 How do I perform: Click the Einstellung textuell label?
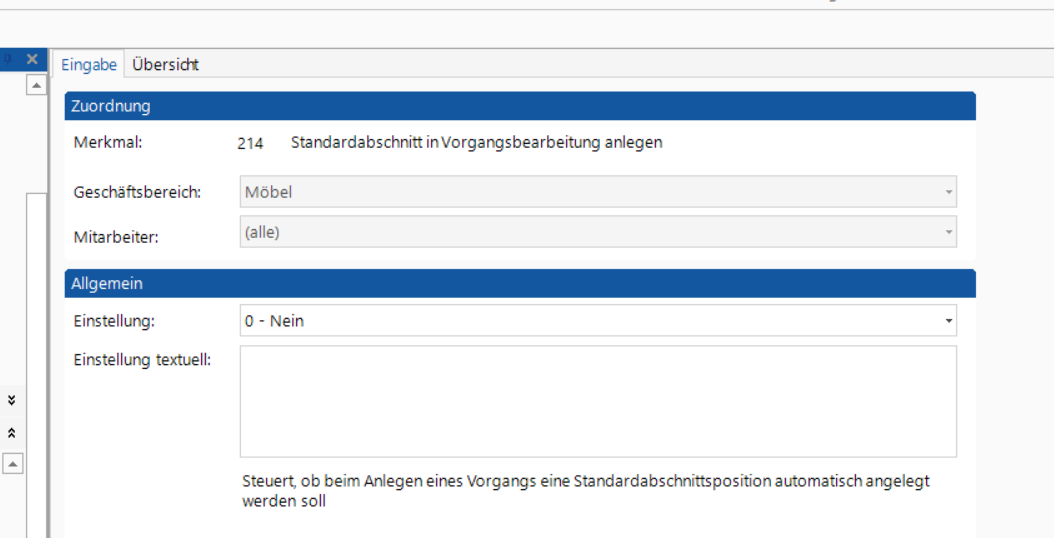tap(142, 360)
